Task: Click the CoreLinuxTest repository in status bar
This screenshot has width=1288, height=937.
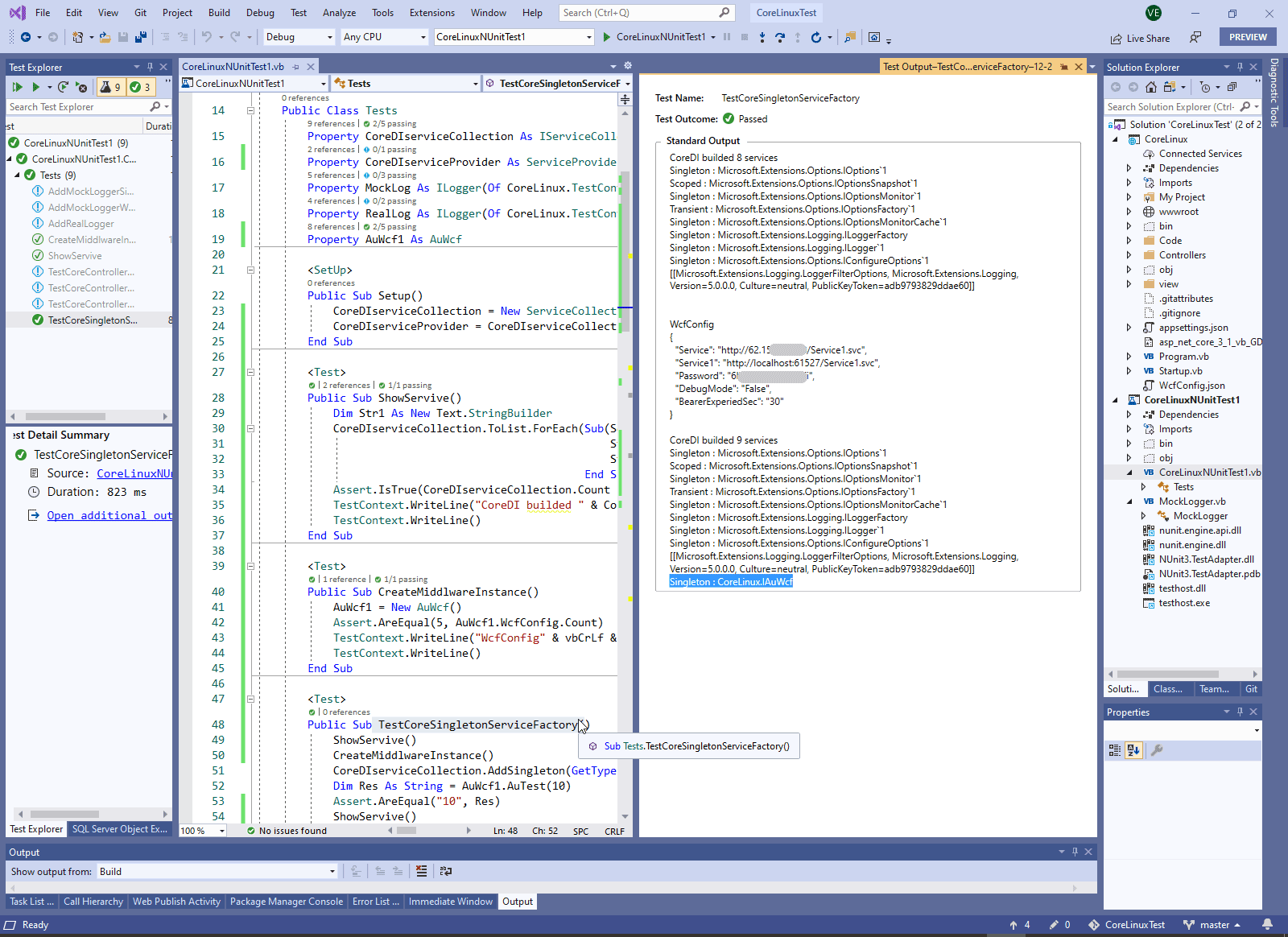Action: (1126, 925)
